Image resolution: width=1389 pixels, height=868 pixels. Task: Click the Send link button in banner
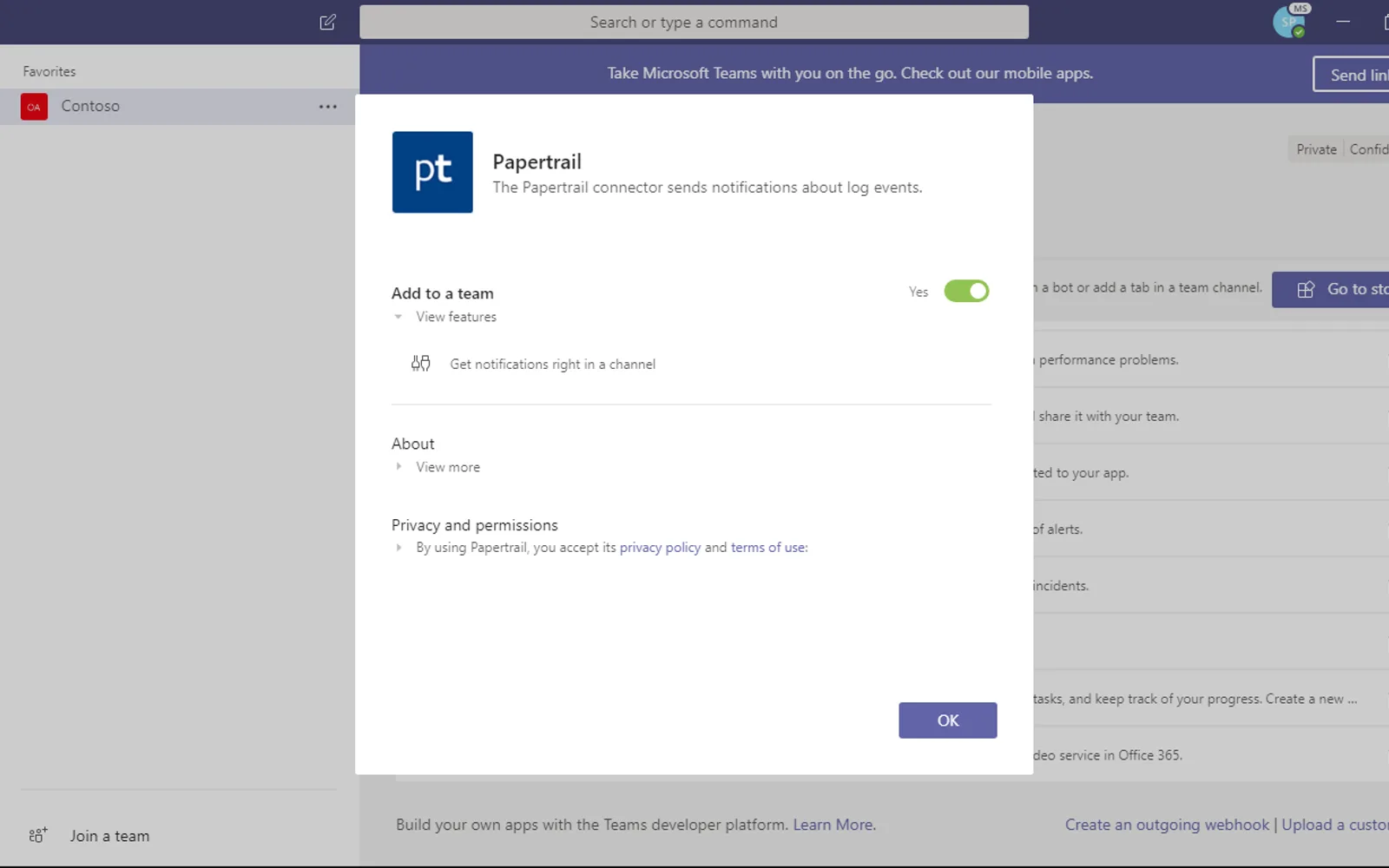tap(1352, 75)
